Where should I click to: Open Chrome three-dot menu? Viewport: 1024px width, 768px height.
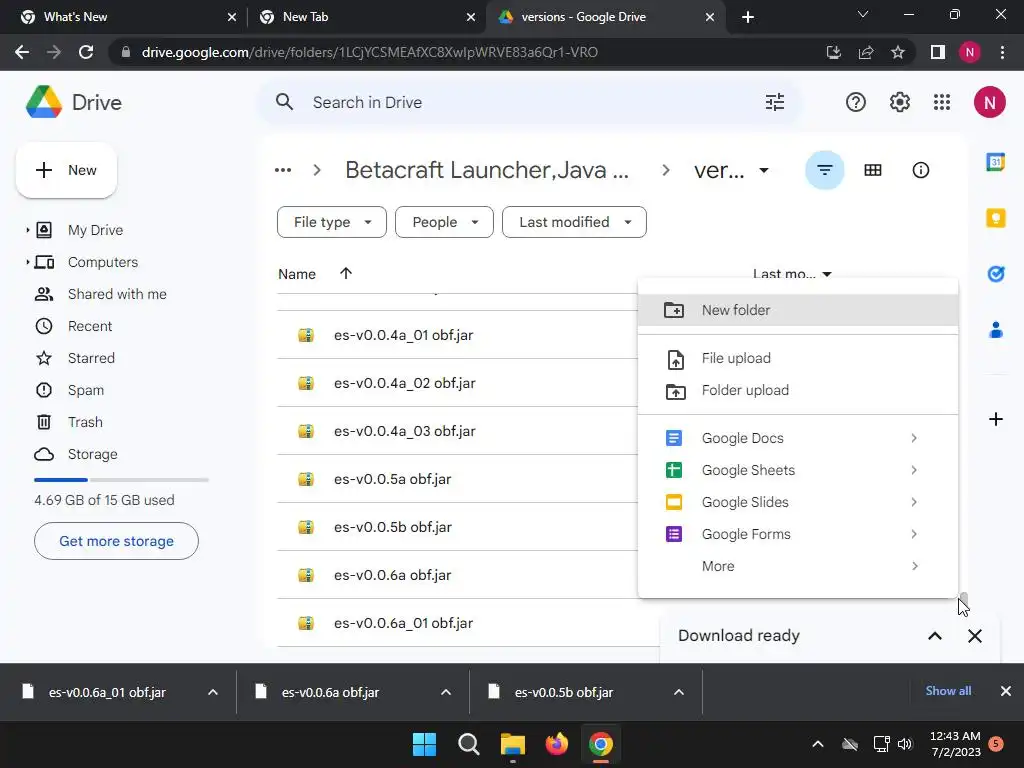coord(1002,52)
